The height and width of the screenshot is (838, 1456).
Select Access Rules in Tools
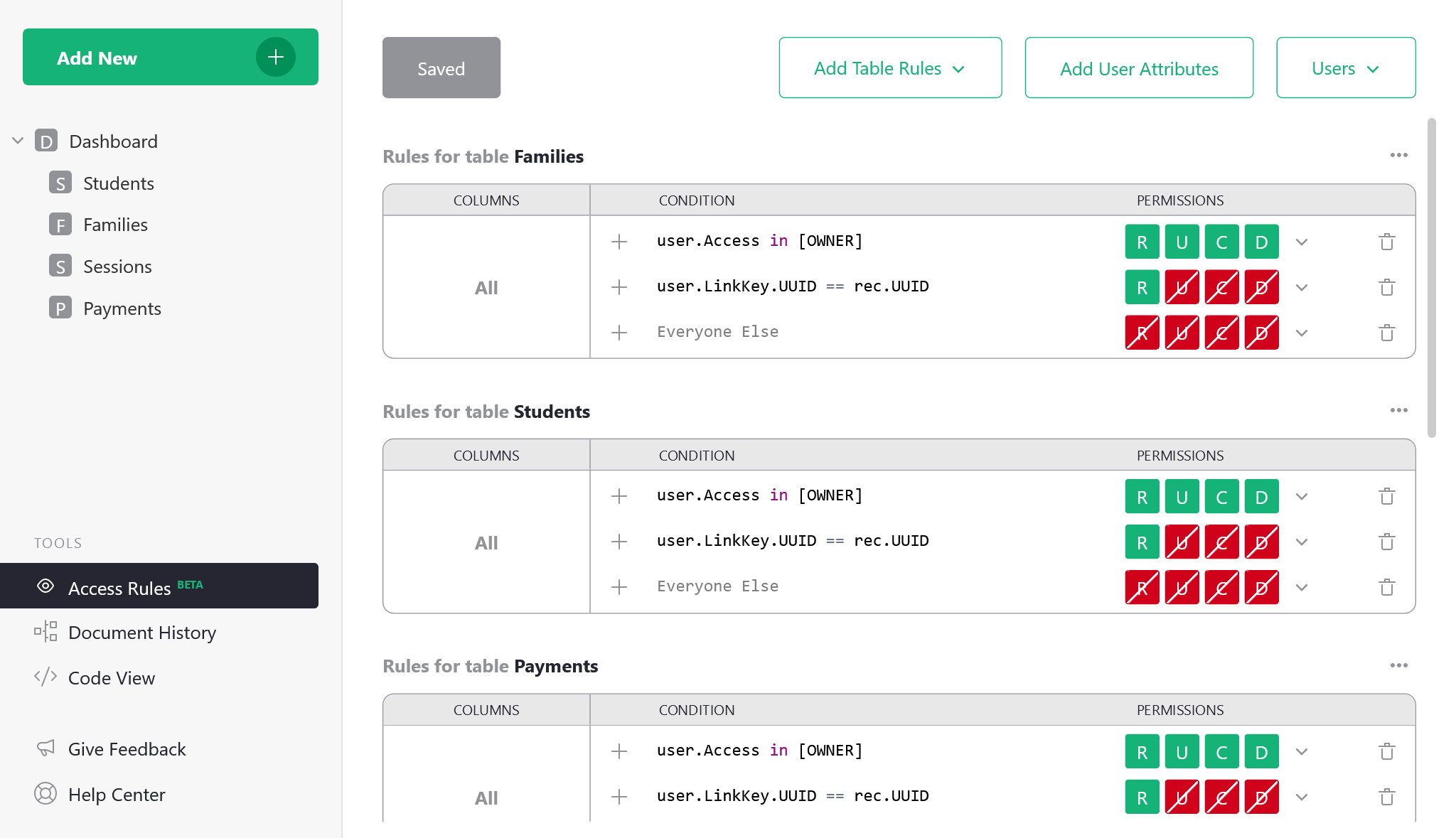[119, 588]
